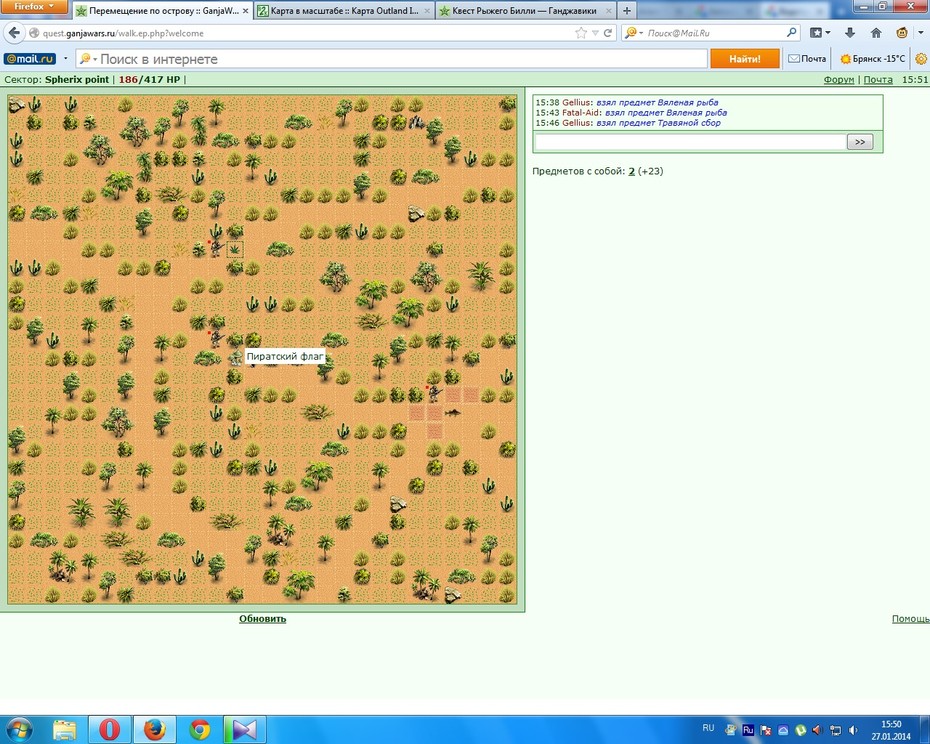
Task: Click the @mail.ru toolbar logo
Action: click(30, 59)
